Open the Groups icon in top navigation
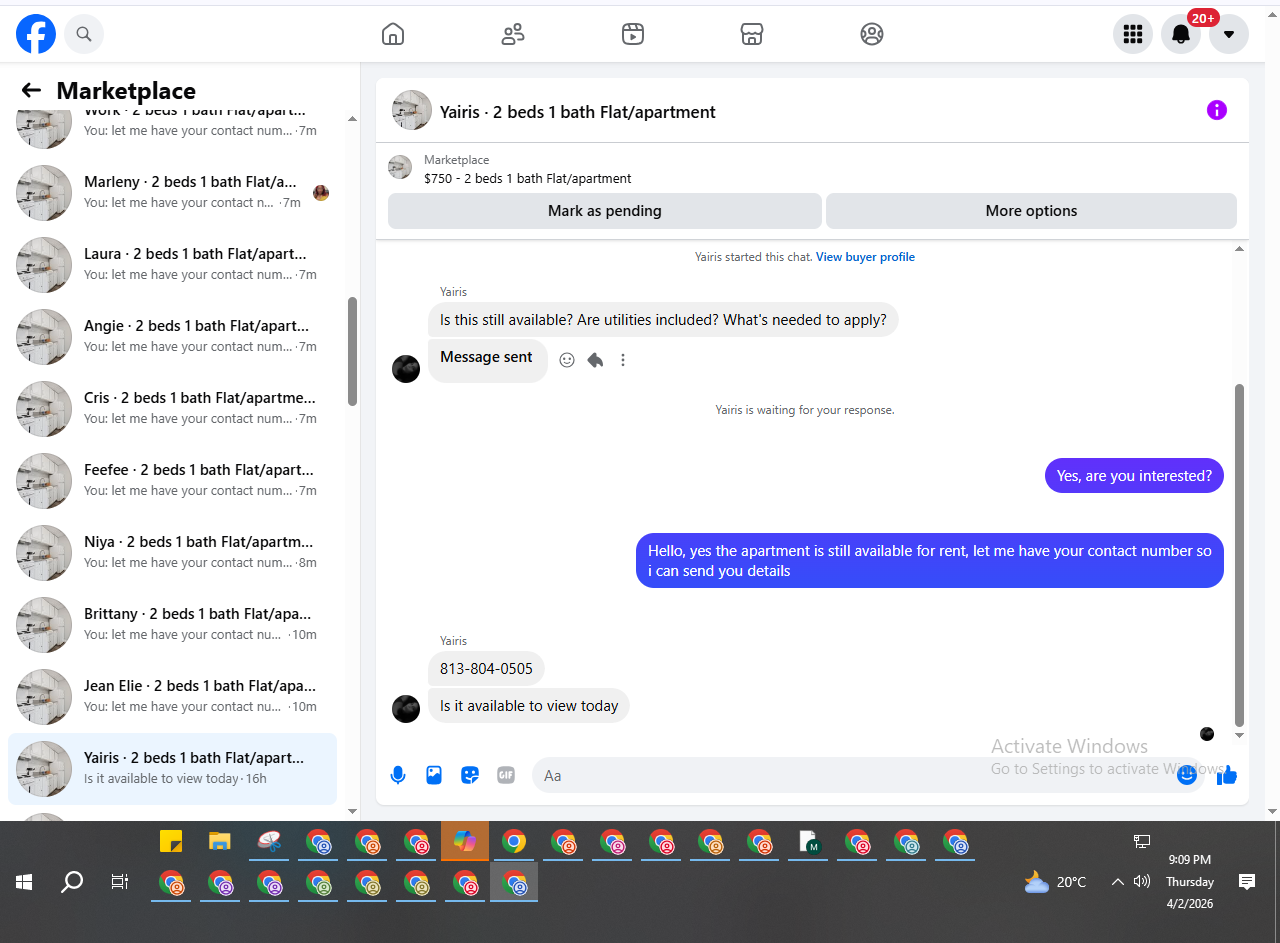Screen dimensions: 1280x943 point(872,34)
